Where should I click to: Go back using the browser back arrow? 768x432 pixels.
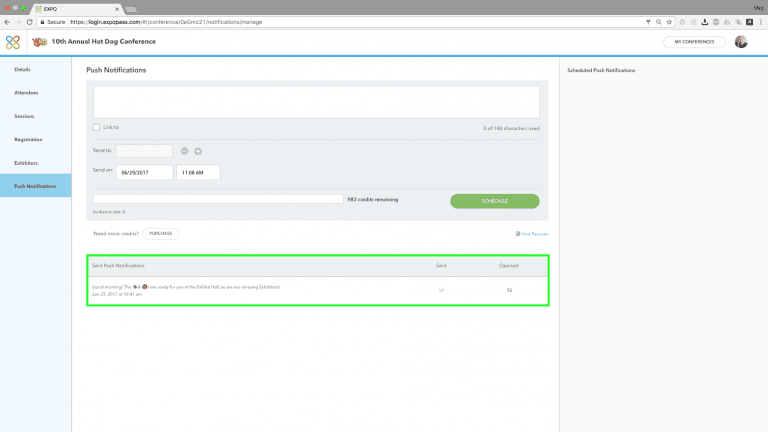pyautogui.click(x=7, y=21)
